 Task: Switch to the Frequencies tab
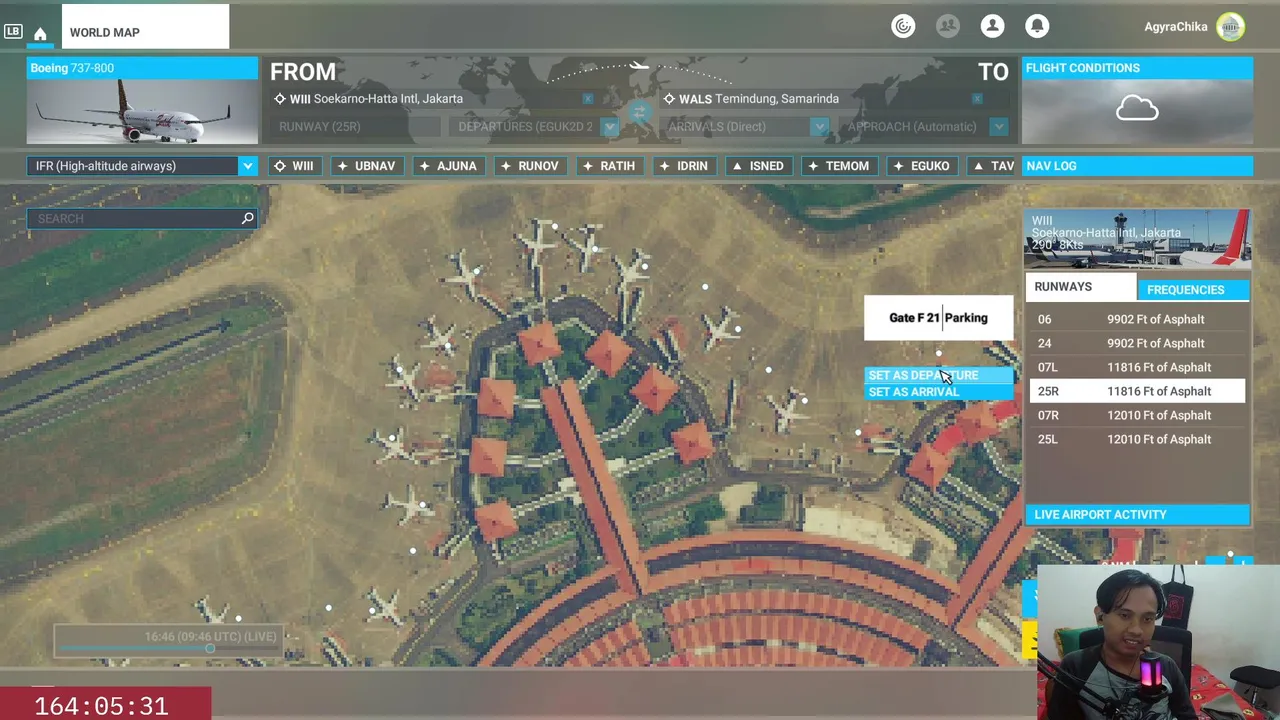click(x=1193, y=289)
